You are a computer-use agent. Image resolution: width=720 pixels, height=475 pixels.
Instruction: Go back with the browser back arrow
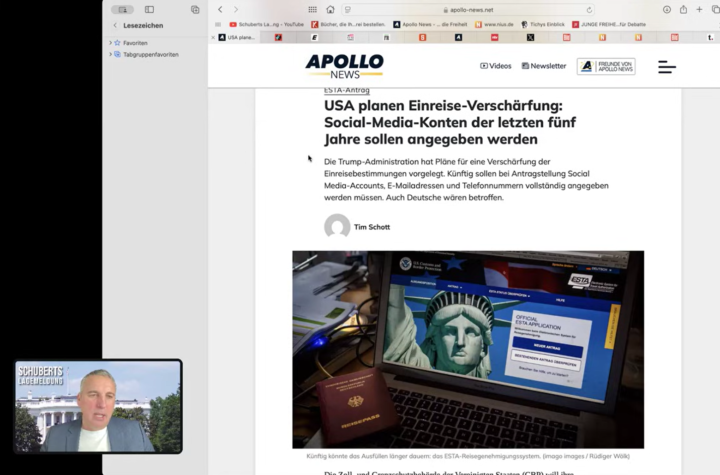[220, 9]
